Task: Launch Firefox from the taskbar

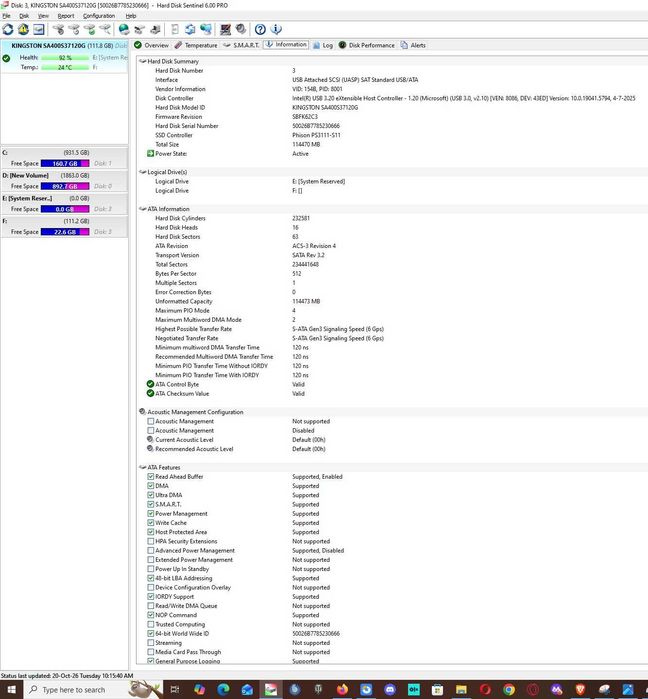Action: (x=342, y=690)
